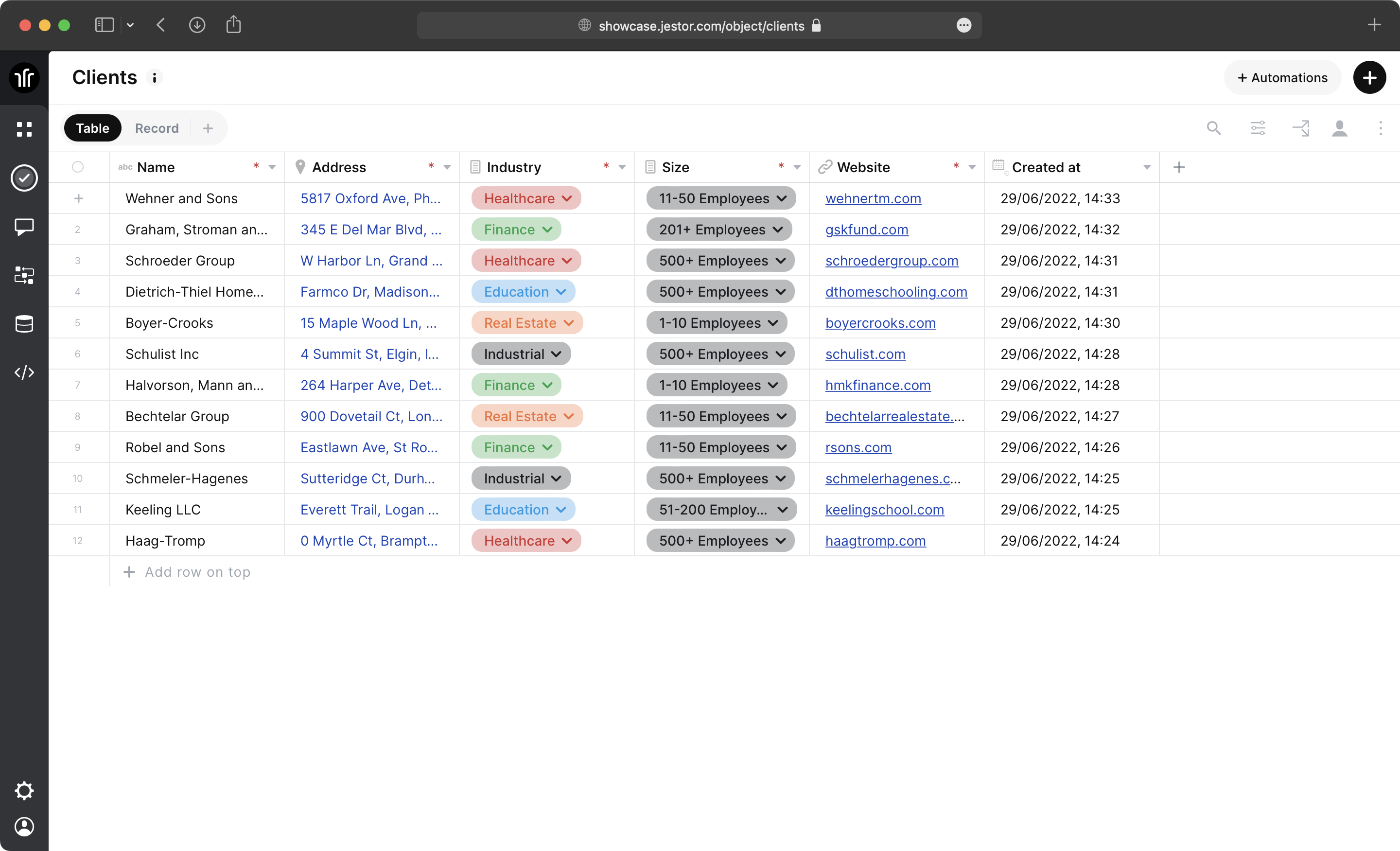The image size is (1400, 851).
Task: Click the + Automations button
Action: (x=1282, y=77)
